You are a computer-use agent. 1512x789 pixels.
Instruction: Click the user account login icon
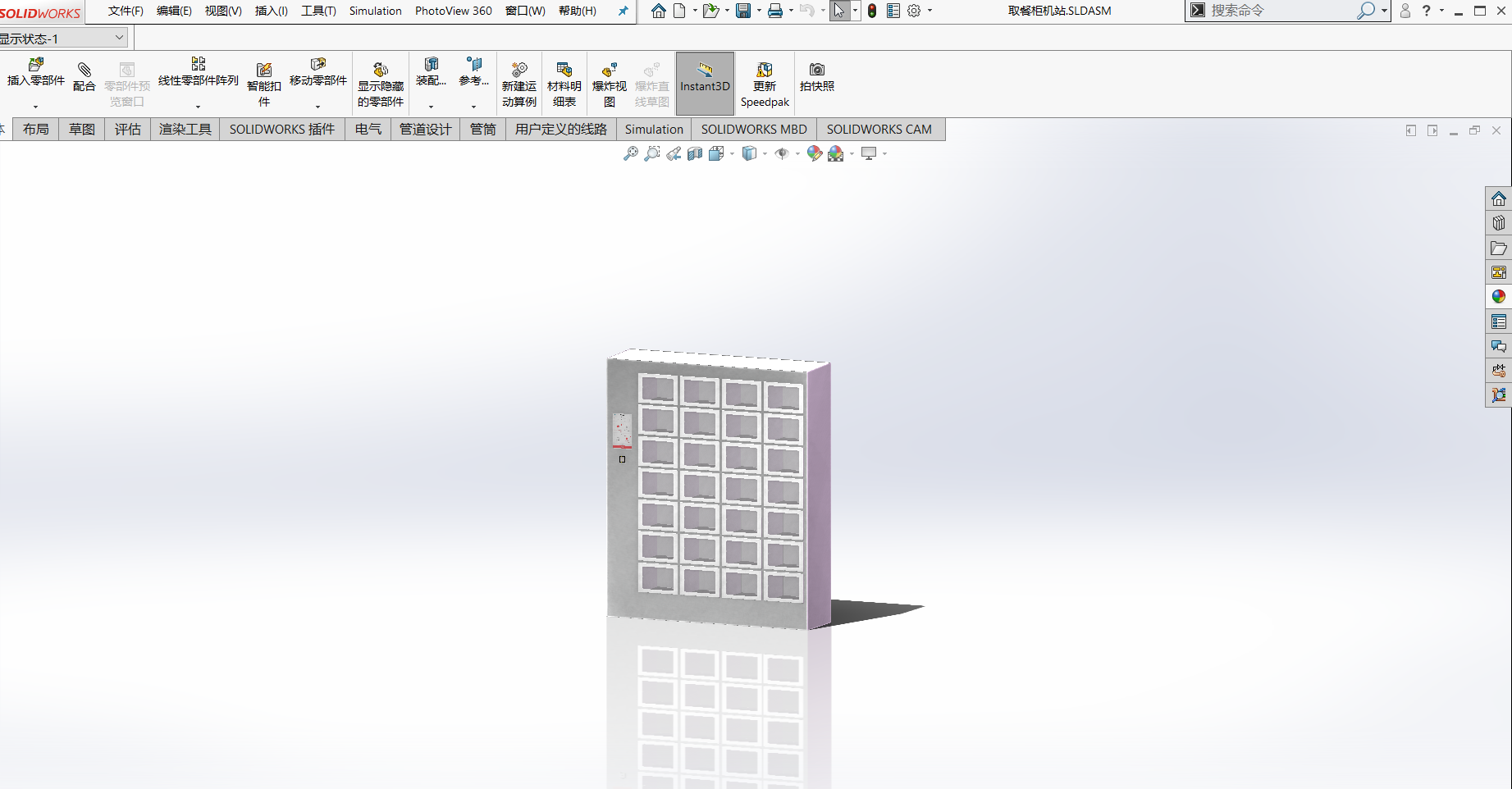tap(1405, 11)
